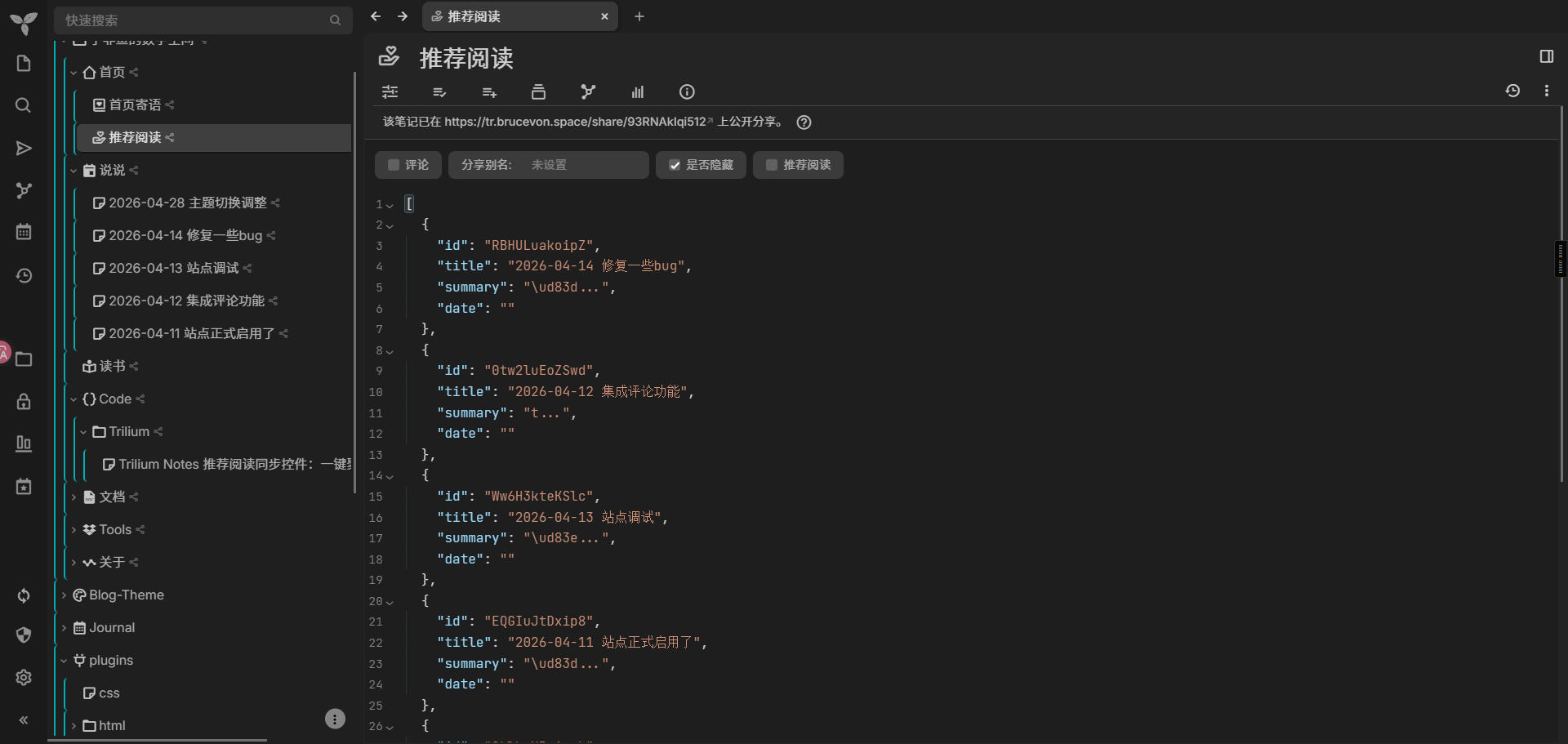Click the recent changes history icon
This screenshot has width=1568, height=744.
tap(24, 275)
